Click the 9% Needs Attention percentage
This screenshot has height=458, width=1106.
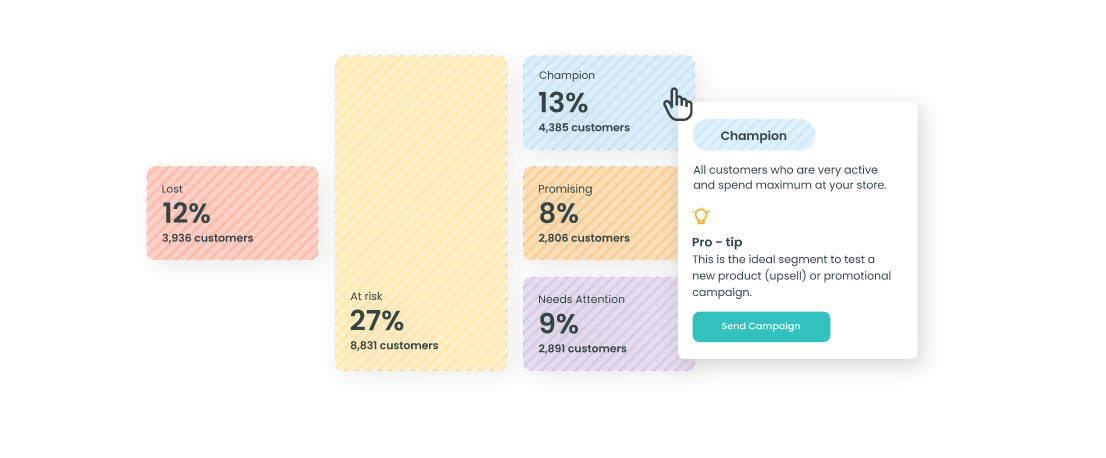click(558, 324)
